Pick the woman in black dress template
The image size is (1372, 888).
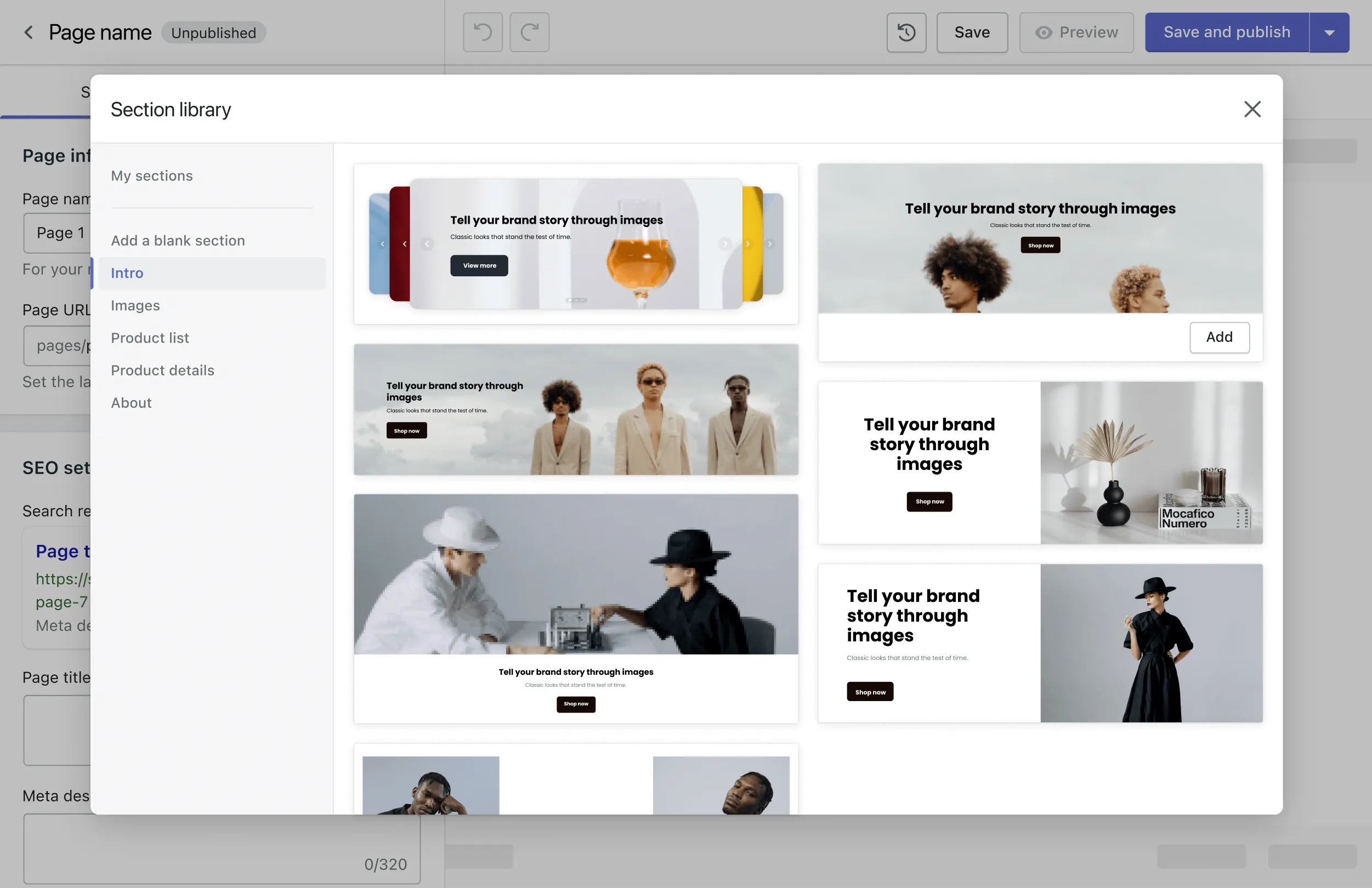[x=1040, y=643]
